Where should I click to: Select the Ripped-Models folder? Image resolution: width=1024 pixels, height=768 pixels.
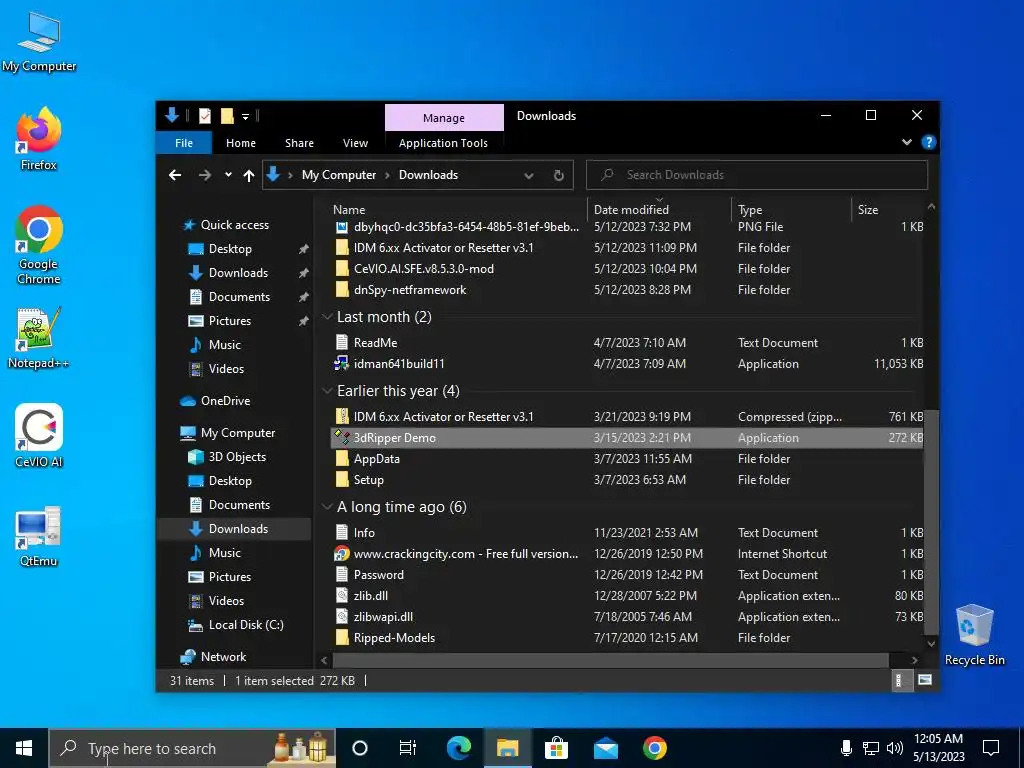(x=394, y=638)
